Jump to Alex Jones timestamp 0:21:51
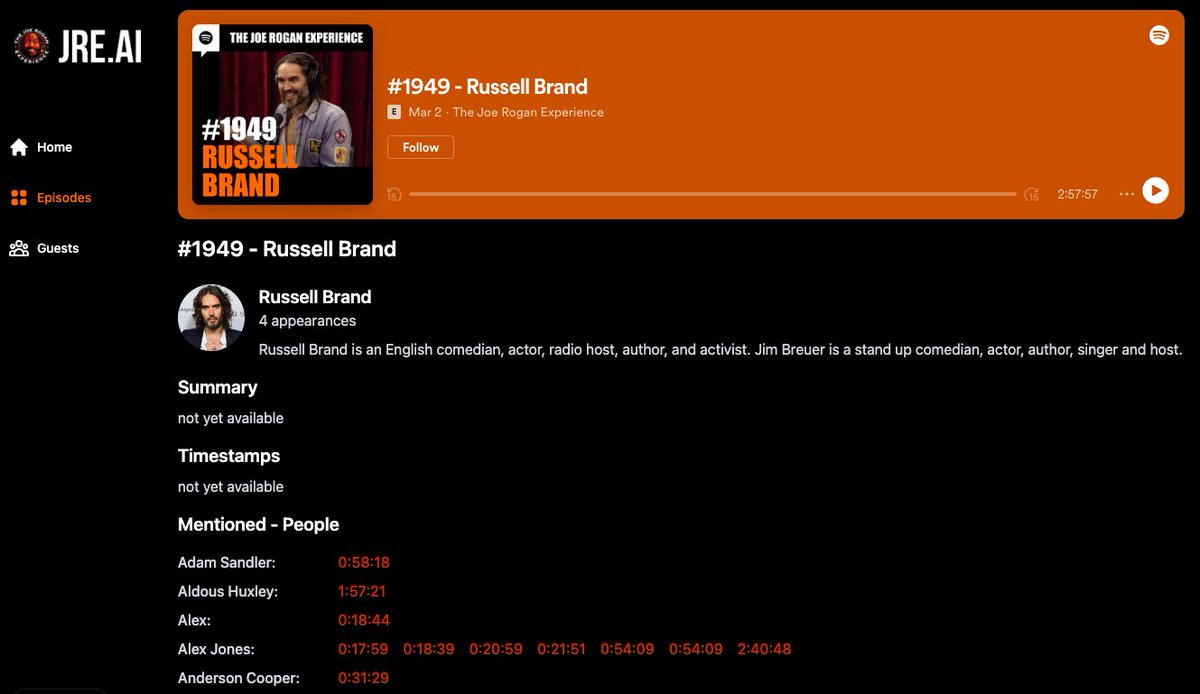Screen dimensions: 1200x694 click(x=561, y=649)
